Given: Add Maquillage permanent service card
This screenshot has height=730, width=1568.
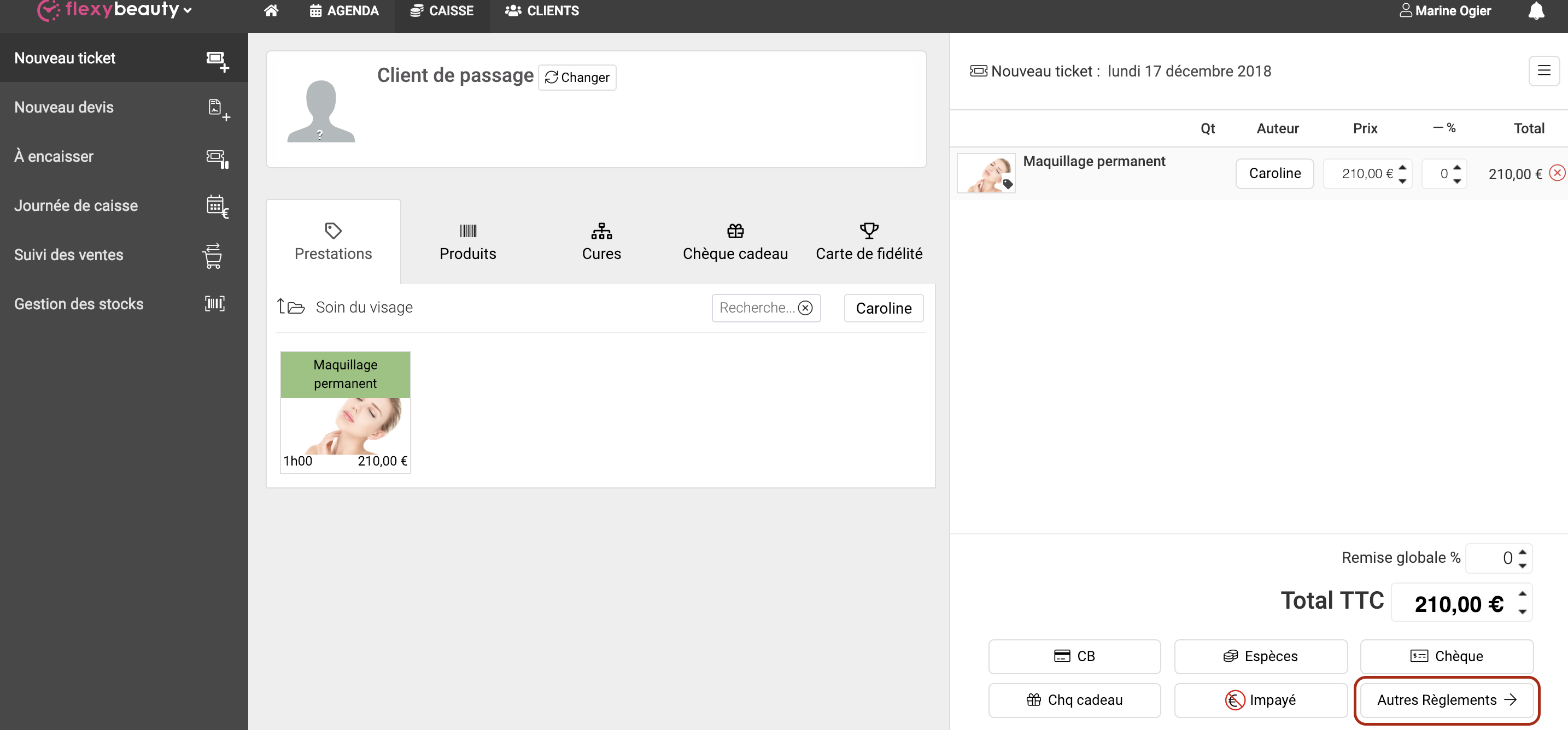Looking at the screenshot, I should tap(345, 412).
